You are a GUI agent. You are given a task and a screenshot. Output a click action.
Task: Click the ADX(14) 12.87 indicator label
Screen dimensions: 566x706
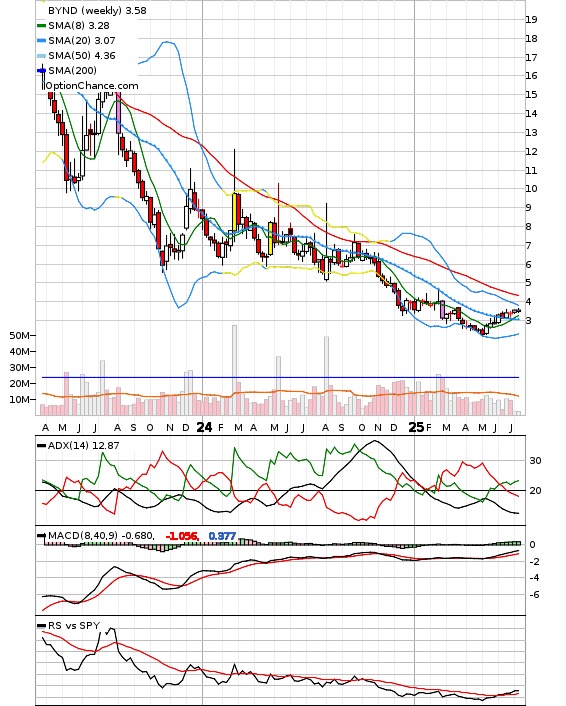tap(83, 445)
